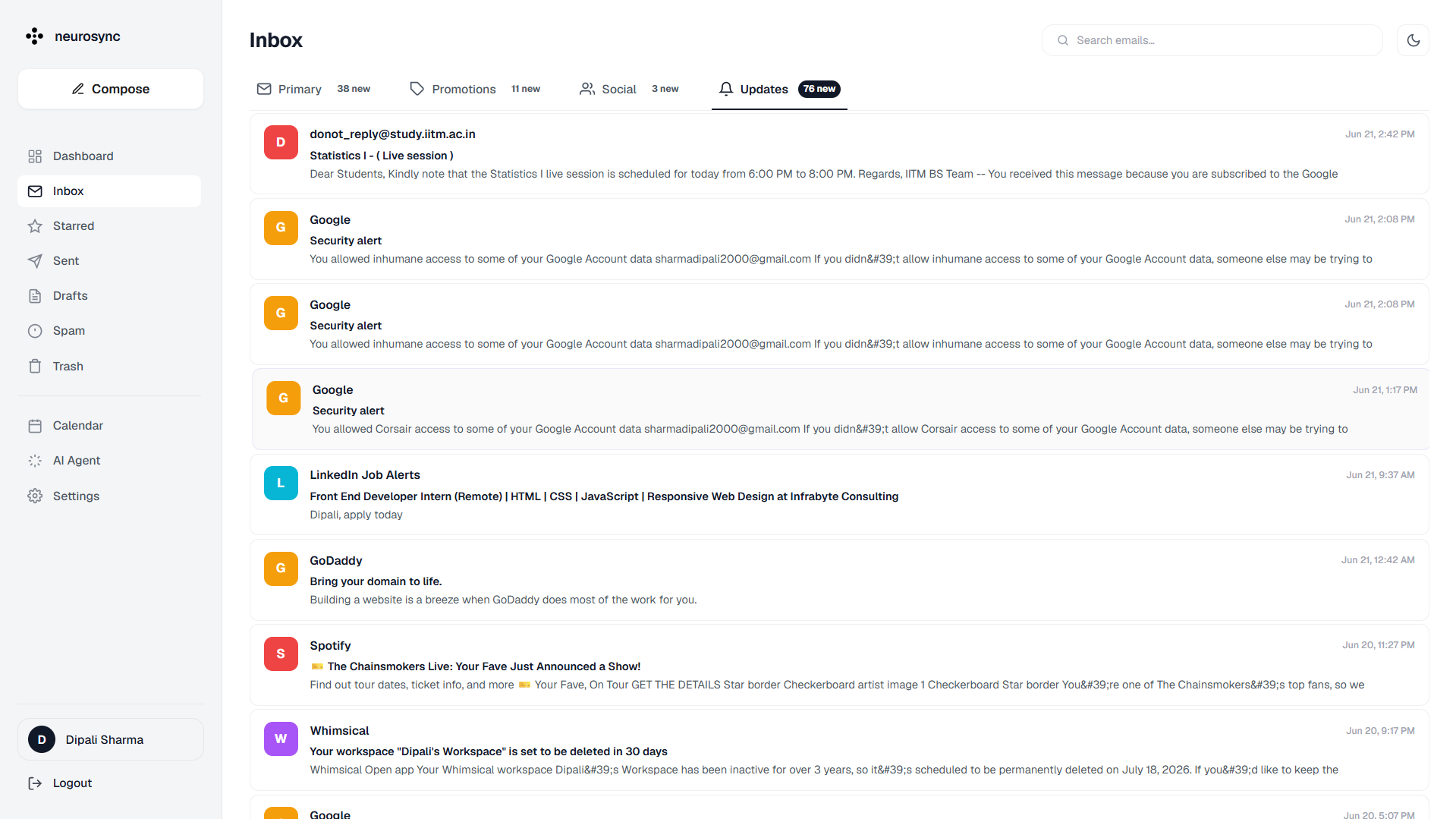Switch to the Social tab
Screen dimensions: 1456x819
(x=629, y=89)
